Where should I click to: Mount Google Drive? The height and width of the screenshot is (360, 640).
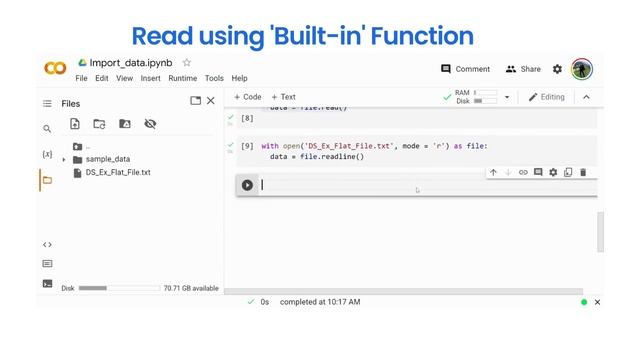tap(125, 124)
